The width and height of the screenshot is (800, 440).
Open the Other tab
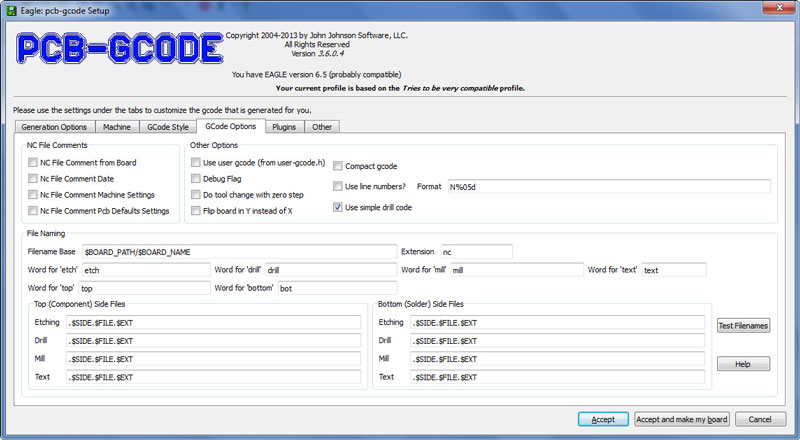pos(322,127)
